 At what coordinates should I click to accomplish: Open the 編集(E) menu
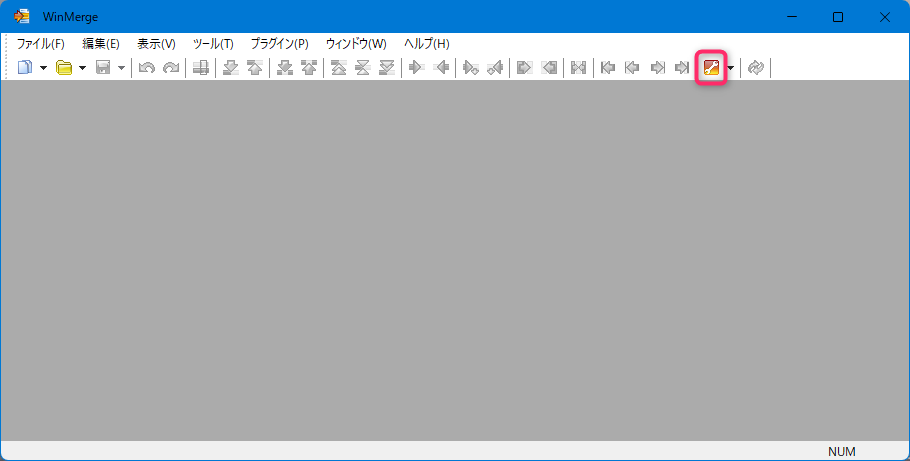coord(101,44)
